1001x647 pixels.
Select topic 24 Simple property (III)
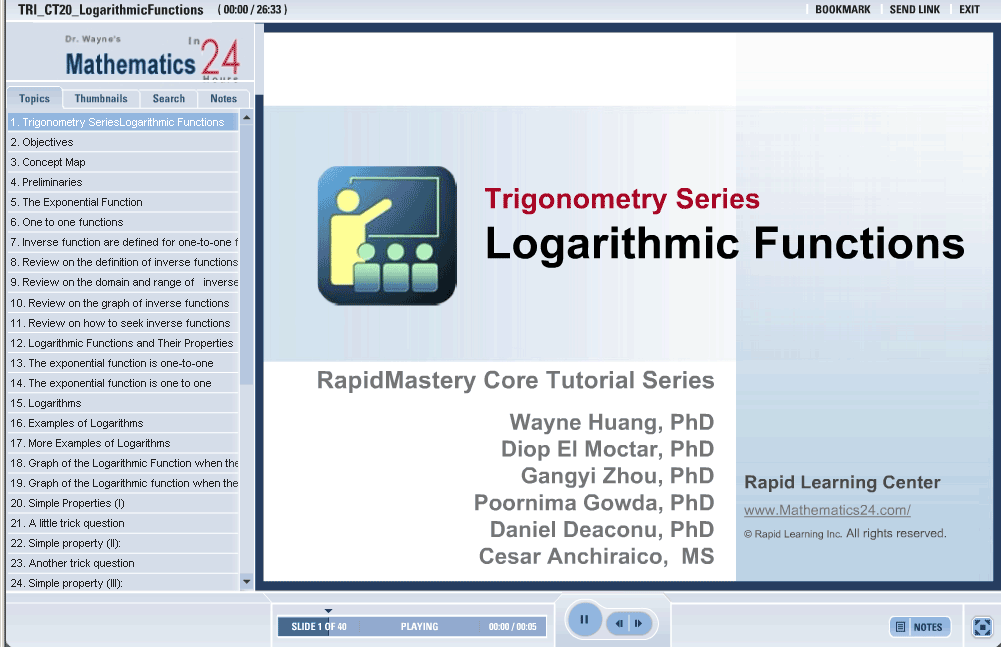pyautogui.click(x=123, y=583)
